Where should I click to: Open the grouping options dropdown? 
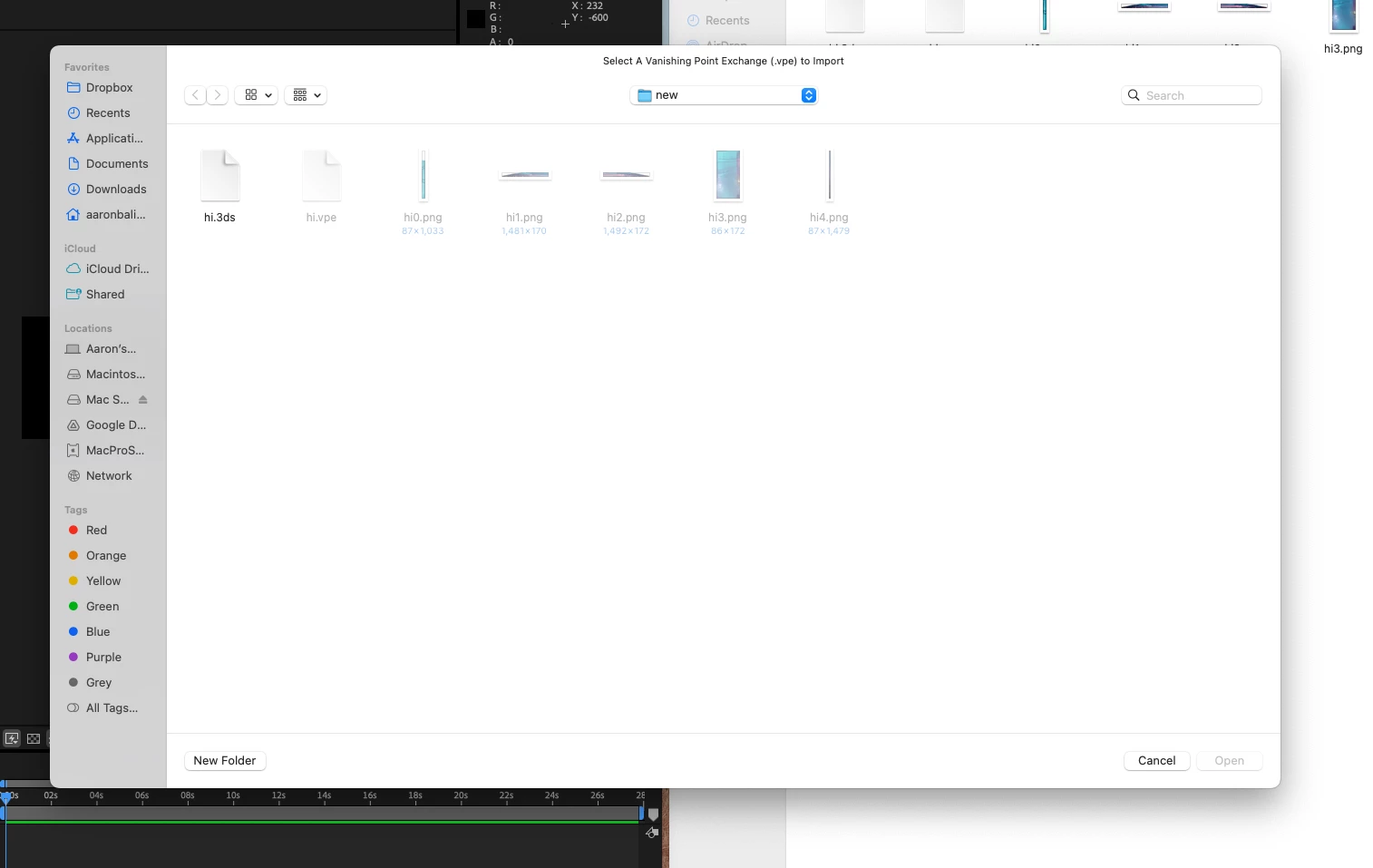[306, 95]
